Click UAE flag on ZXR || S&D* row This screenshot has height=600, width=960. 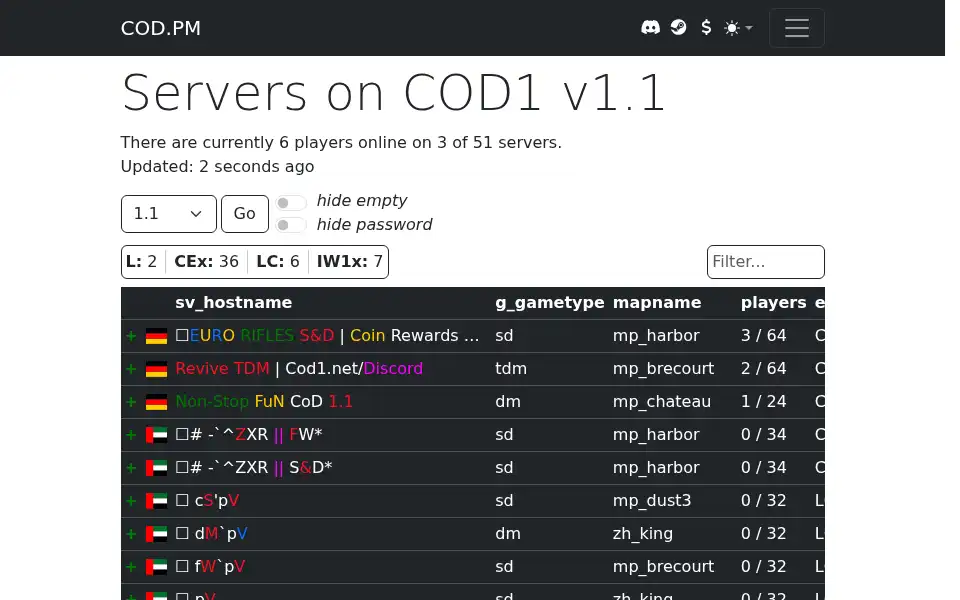[x=156, y=468]
